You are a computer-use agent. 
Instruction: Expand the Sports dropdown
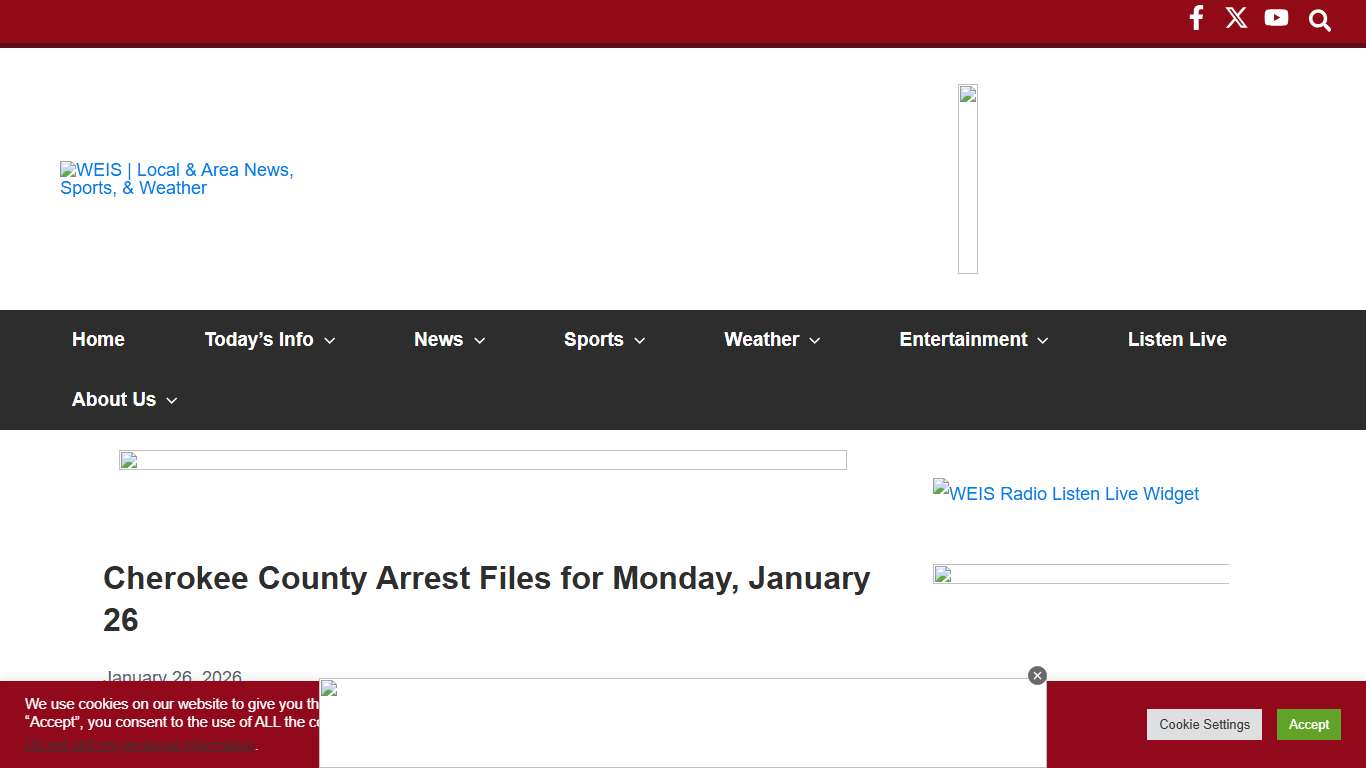tap(602, 339)
